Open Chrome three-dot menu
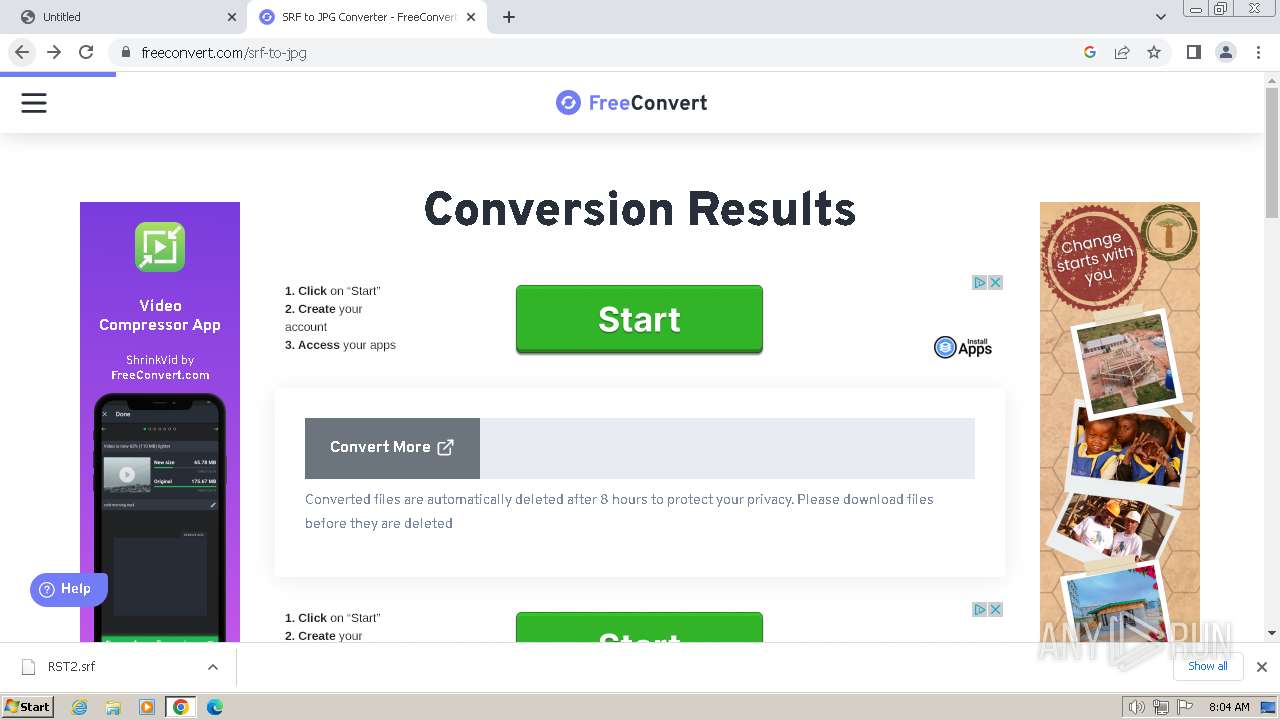 click(1258, 52)
